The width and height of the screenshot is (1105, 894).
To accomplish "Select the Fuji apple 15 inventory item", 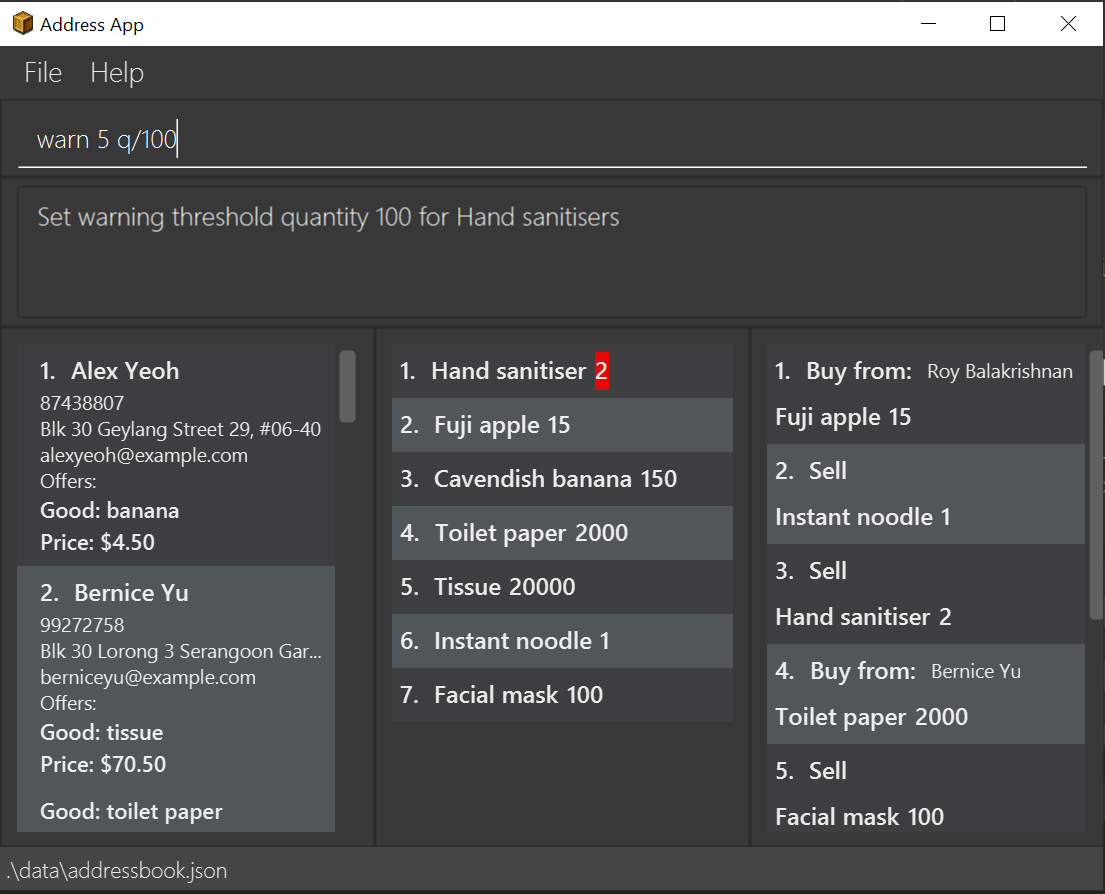I will [562, 425].
